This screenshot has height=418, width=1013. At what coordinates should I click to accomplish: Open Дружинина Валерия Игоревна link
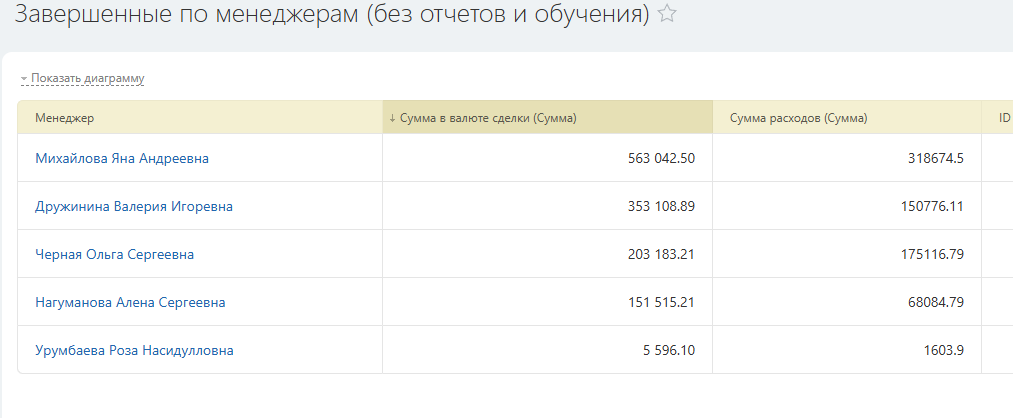pyautogui.click(x=134, y=207)
